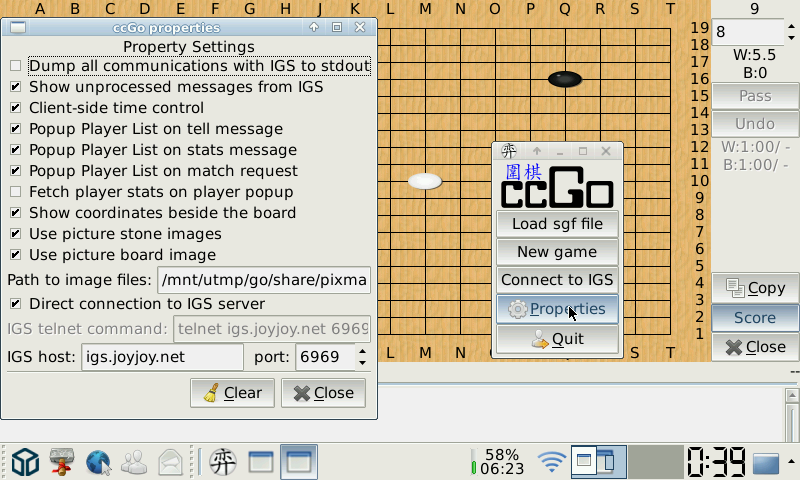Click Close button in properties dialog

[323, 393]
